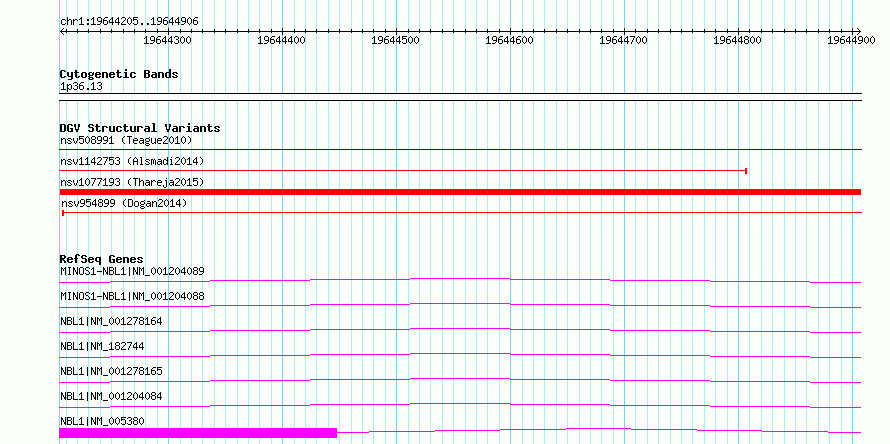This screenshot has width=890, height=444.
Task: Open variant nsv1077193 (Thareja2015)
Action: click(132, 182)
